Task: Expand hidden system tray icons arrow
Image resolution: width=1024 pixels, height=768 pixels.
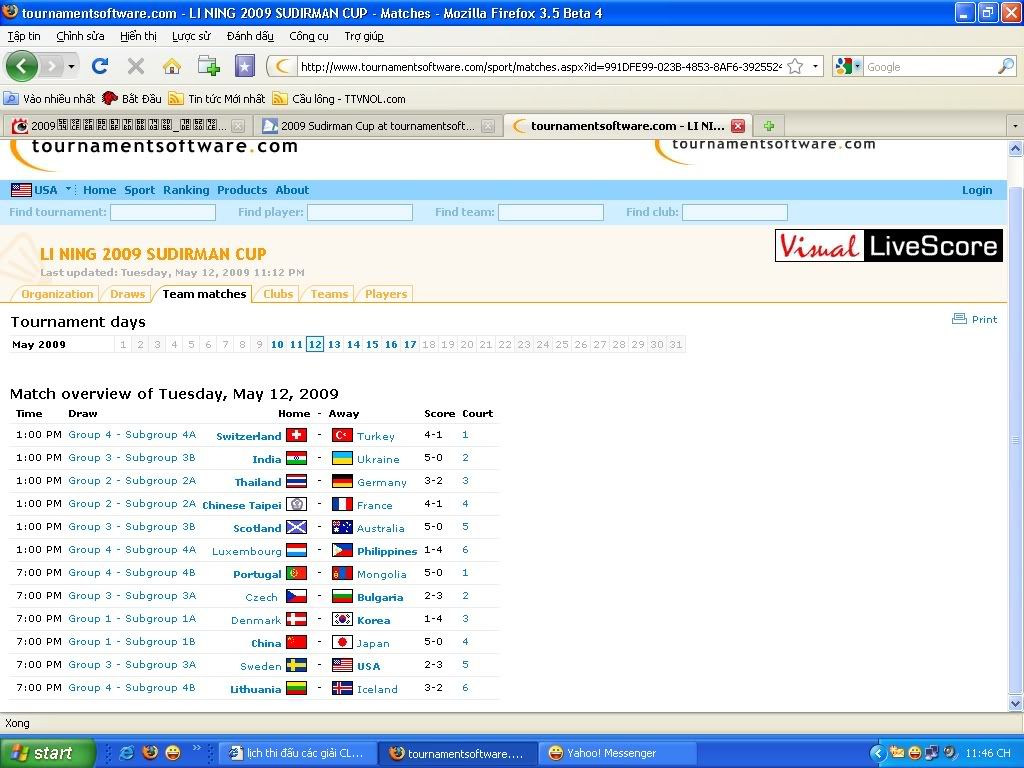Action: click(878, 753)
